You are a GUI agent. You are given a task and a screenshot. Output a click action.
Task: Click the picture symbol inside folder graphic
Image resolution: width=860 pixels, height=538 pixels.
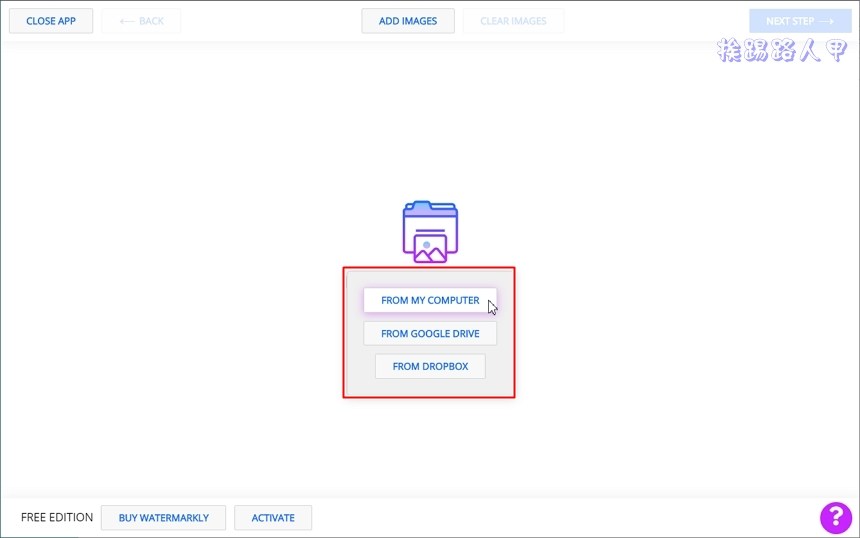(430, 249)
